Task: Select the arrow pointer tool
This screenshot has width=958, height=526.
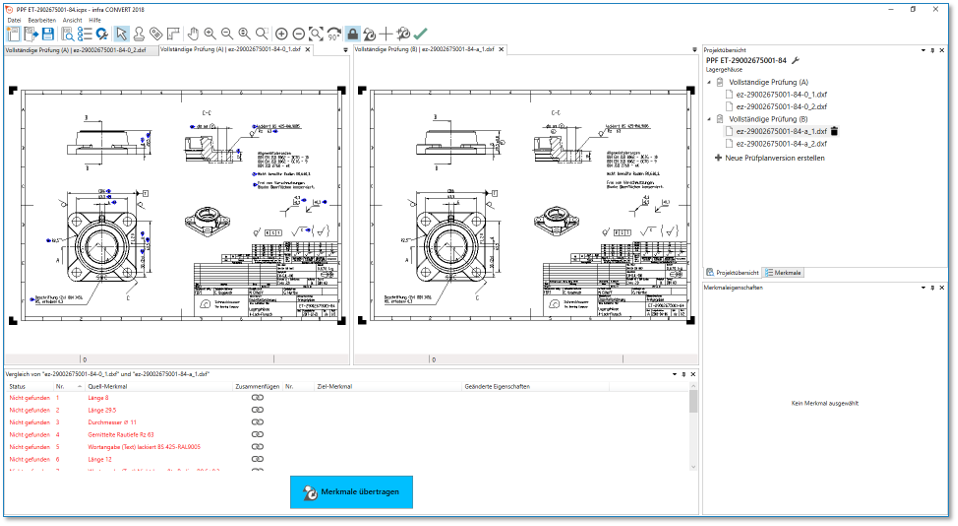Action: [x=122, y=34]
